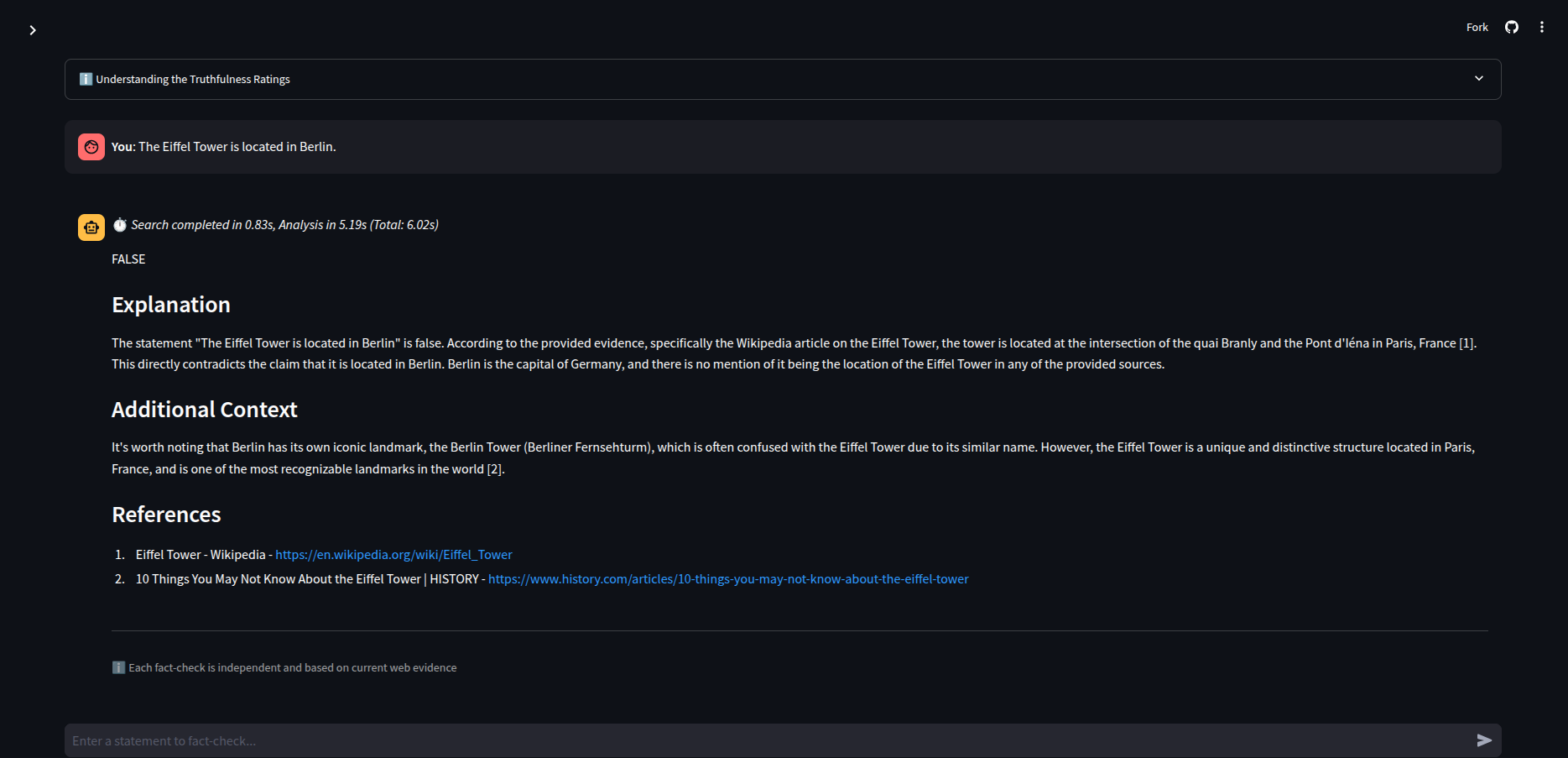The height and width of the screenshot is (758, 1568).
Task: Click the References heading
Action: coord(166,515)
